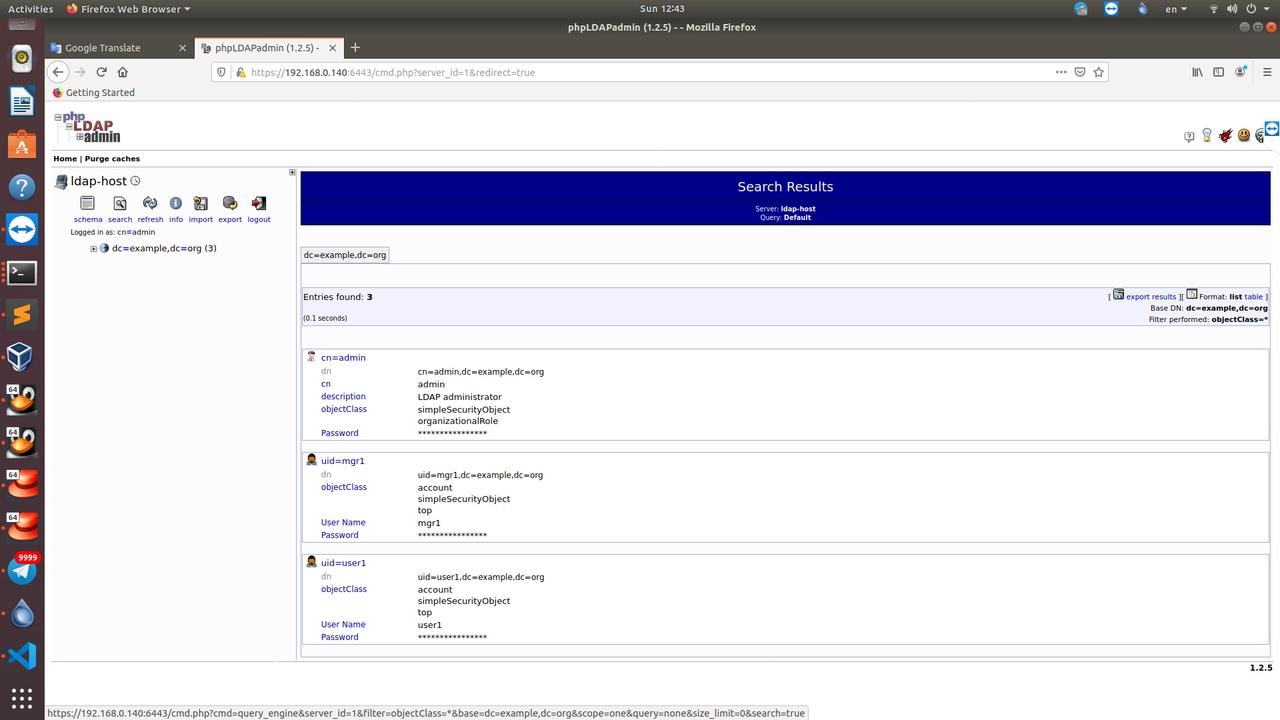1280x720 pixels.
Task: Click the smiley donate icon
Action: pos(1244,136)
